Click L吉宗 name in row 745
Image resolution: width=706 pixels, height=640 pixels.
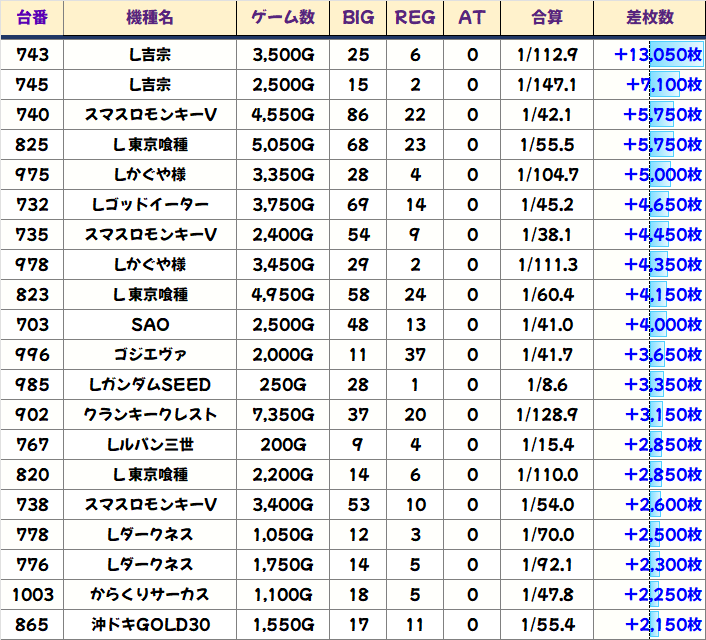tap(150, 85)
